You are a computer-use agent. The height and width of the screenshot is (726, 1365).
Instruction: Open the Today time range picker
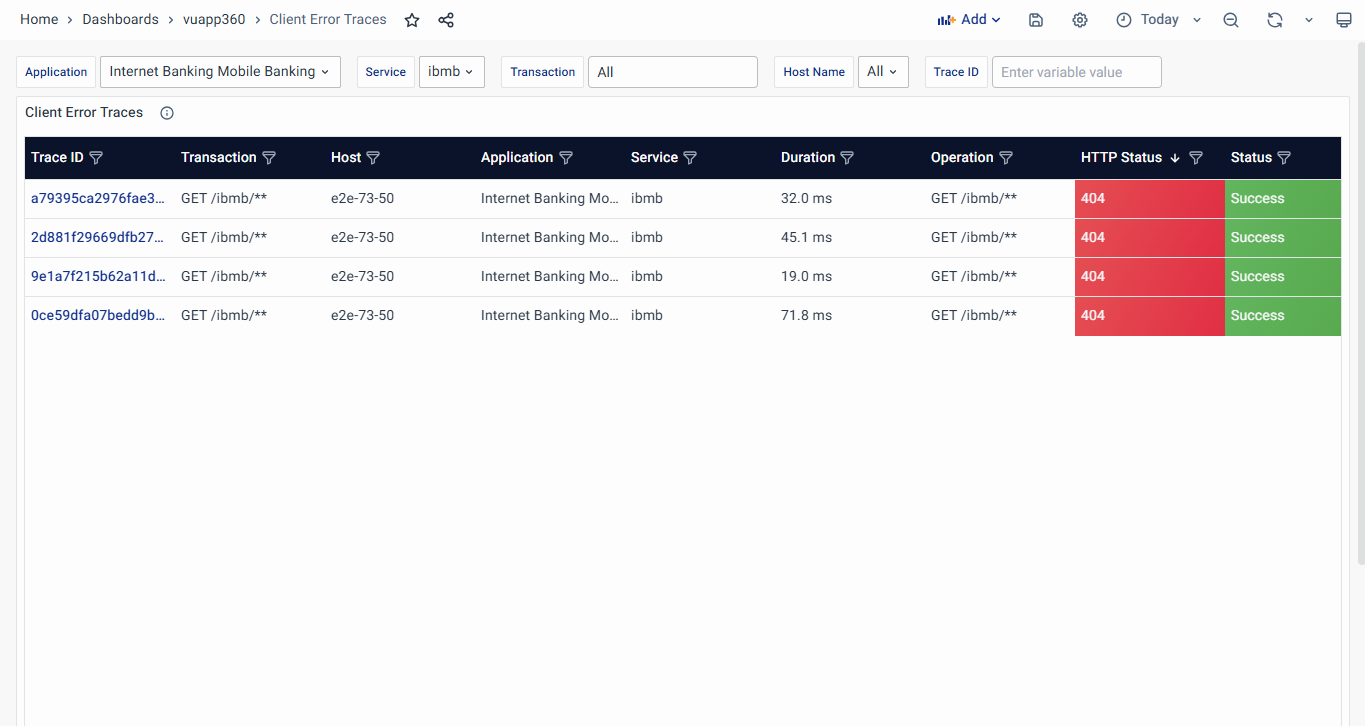point(1159,20)
